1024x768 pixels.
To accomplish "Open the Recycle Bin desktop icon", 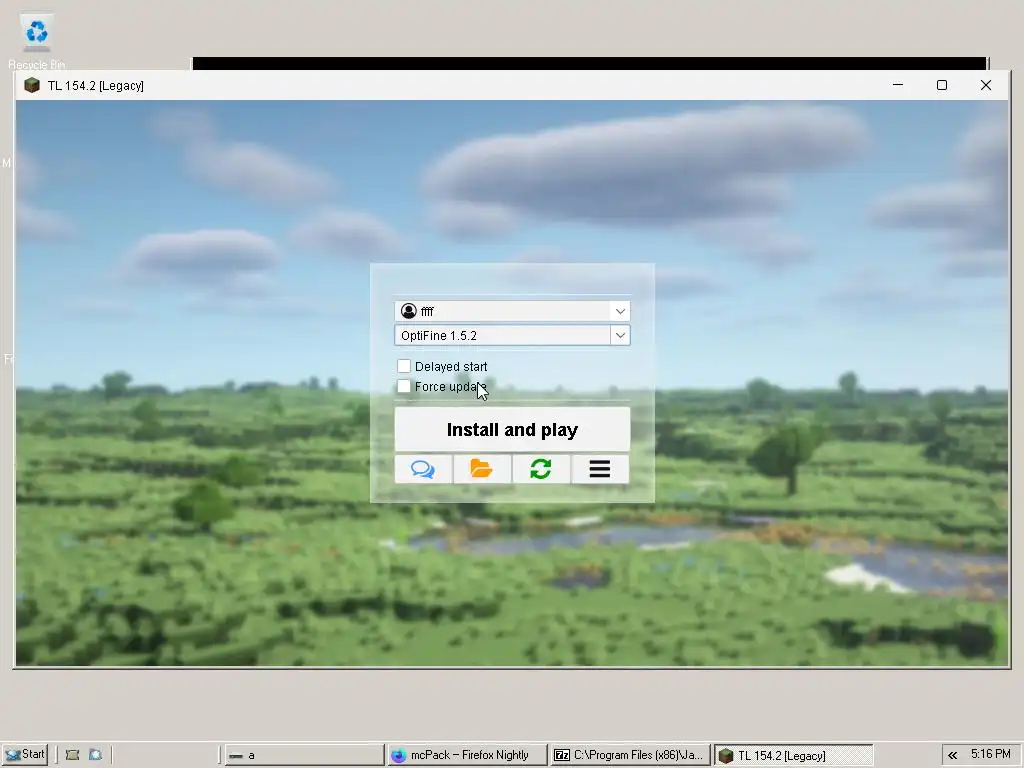I will coord(37,42).
